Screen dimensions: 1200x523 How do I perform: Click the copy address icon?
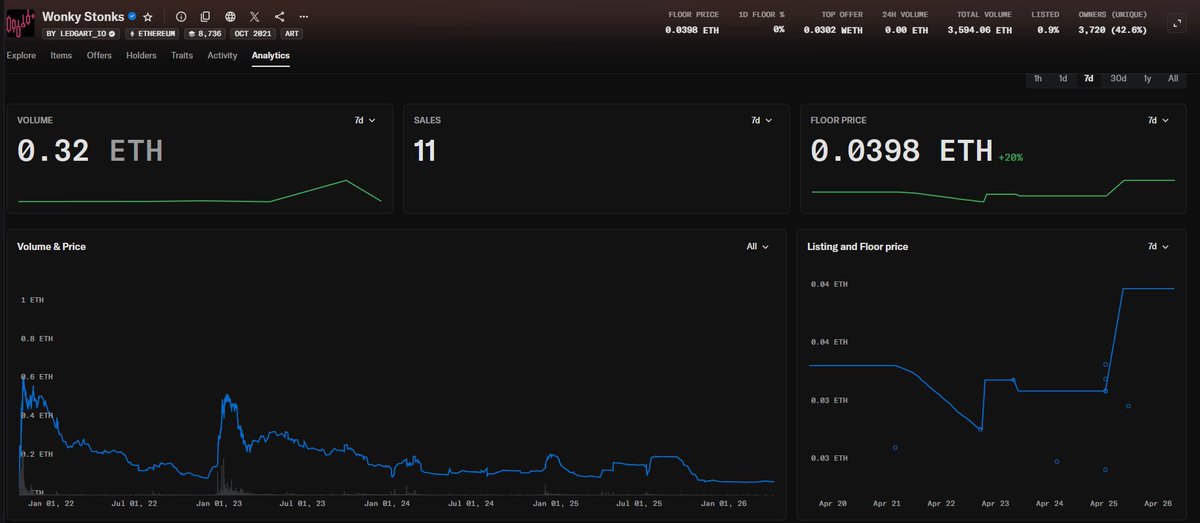coord(205,17)
